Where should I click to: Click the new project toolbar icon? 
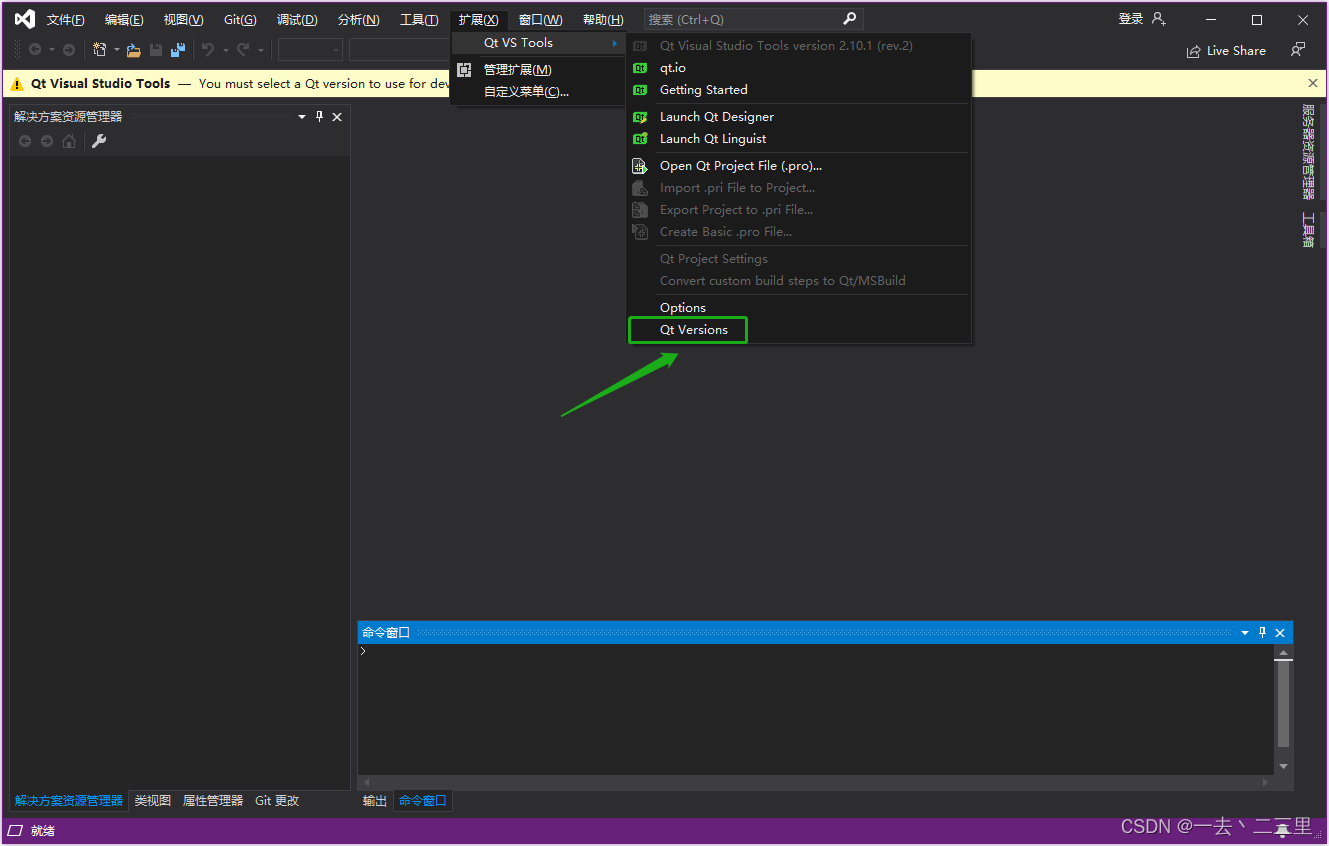99,50
